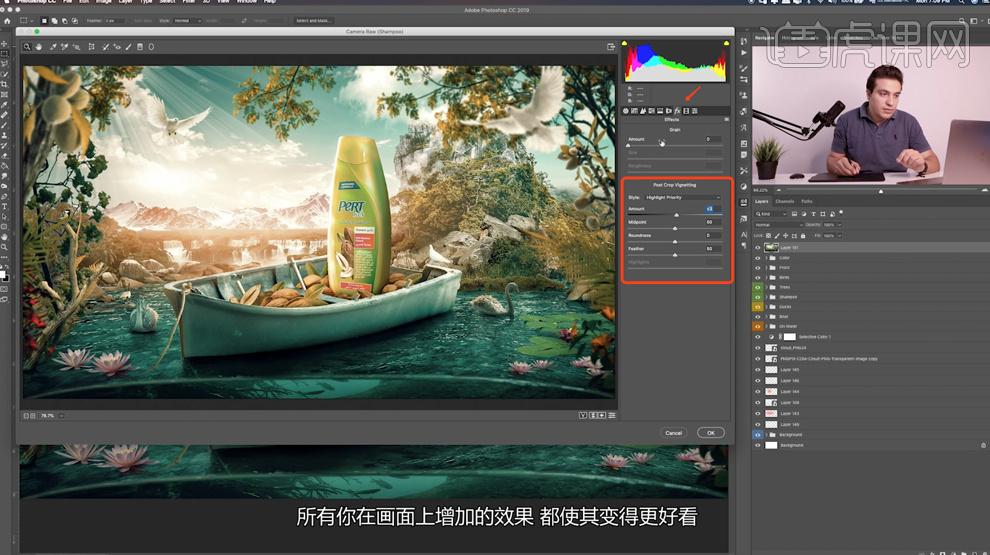Click the vignette Amount value field
Viewport: 990px width, 555px height.
click(712, 209)
